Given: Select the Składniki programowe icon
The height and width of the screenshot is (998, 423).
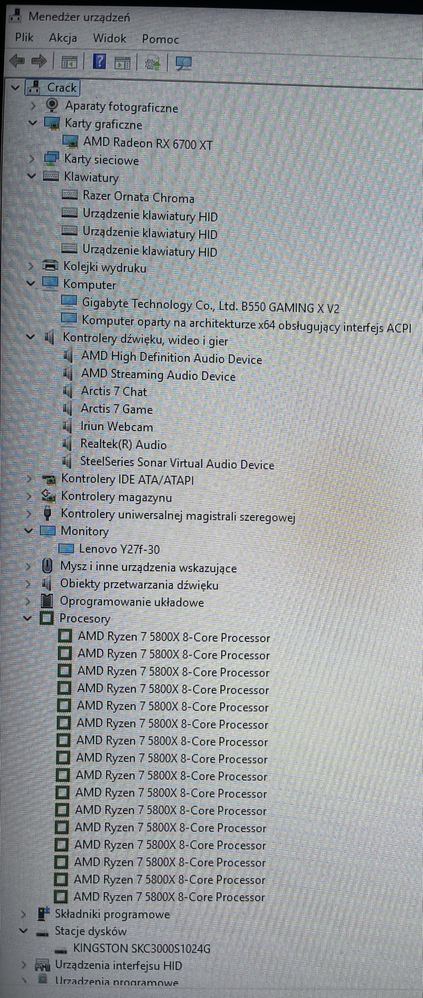Looking at the screenshot, I should [x=43, y=914].
